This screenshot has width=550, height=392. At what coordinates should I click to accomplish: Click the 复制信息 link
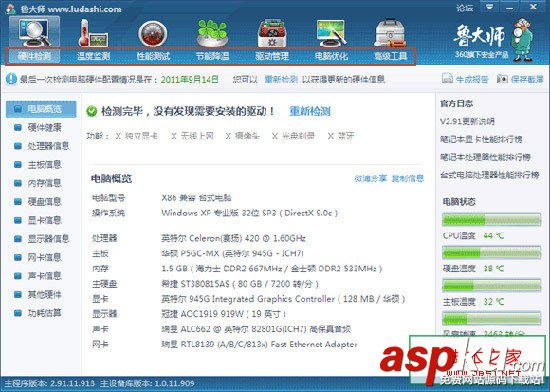408,179
